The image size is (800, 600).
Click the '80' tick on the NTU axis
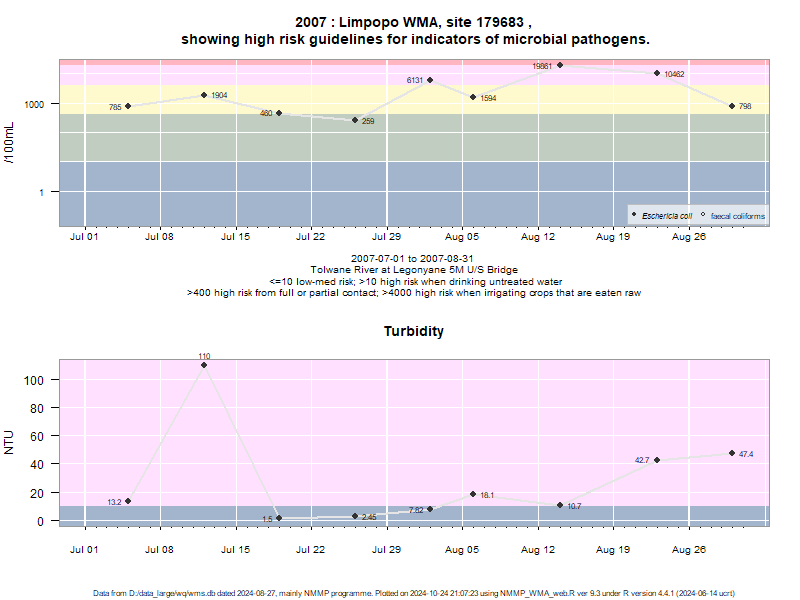click(37, 409)
